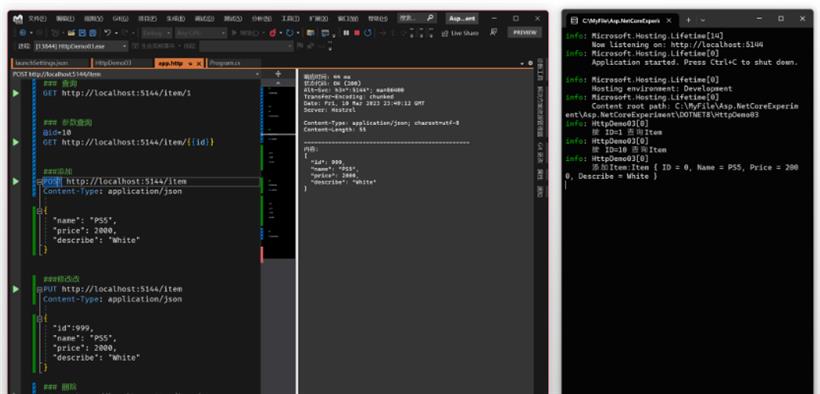820x394 pixels.
Task: Click the Content-Type: application/json line under POST
Action: click(112, 192)
